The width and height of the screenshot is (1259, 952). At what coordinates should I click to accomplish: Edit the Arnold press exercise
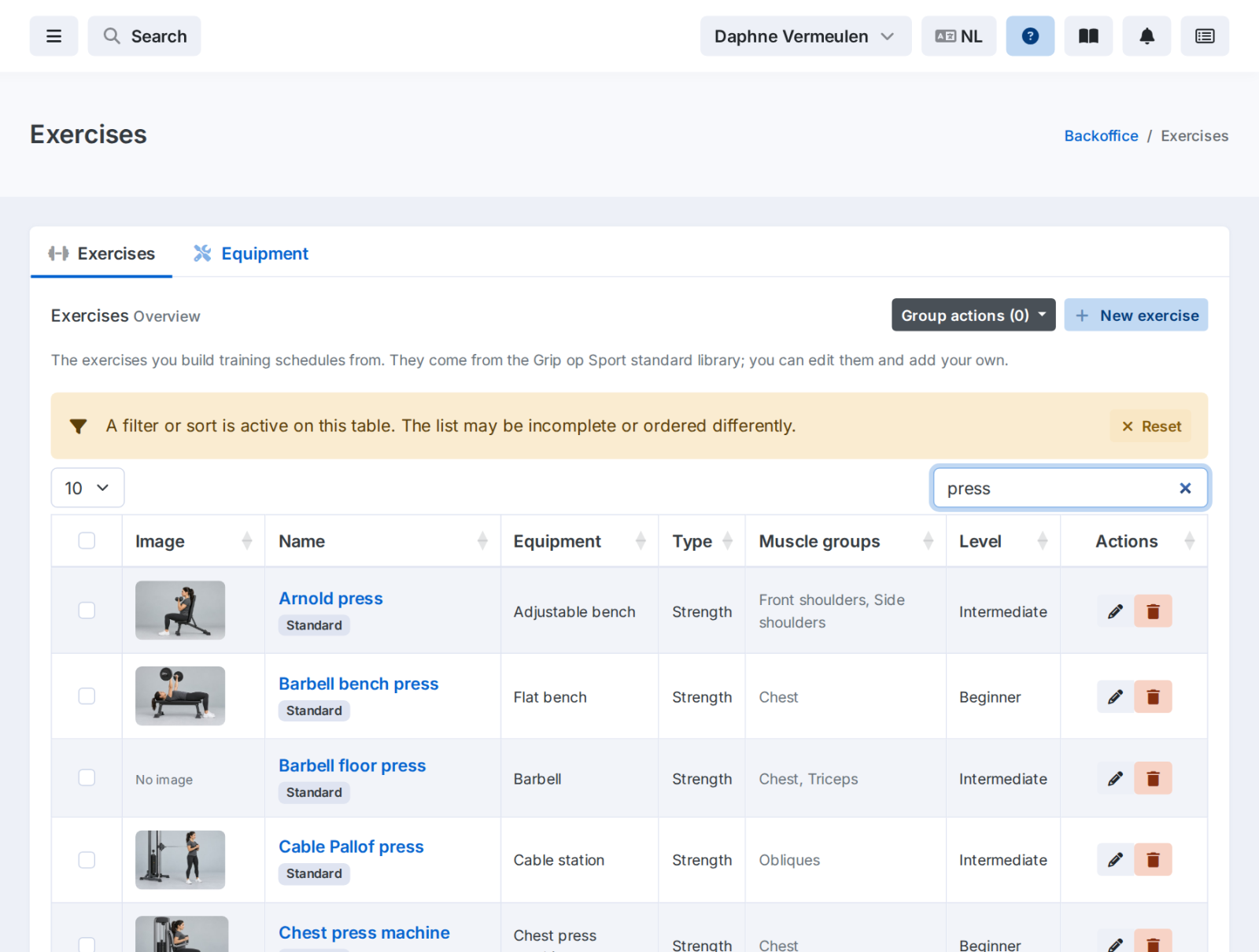pyautogui.click(x=1115, y=611)
